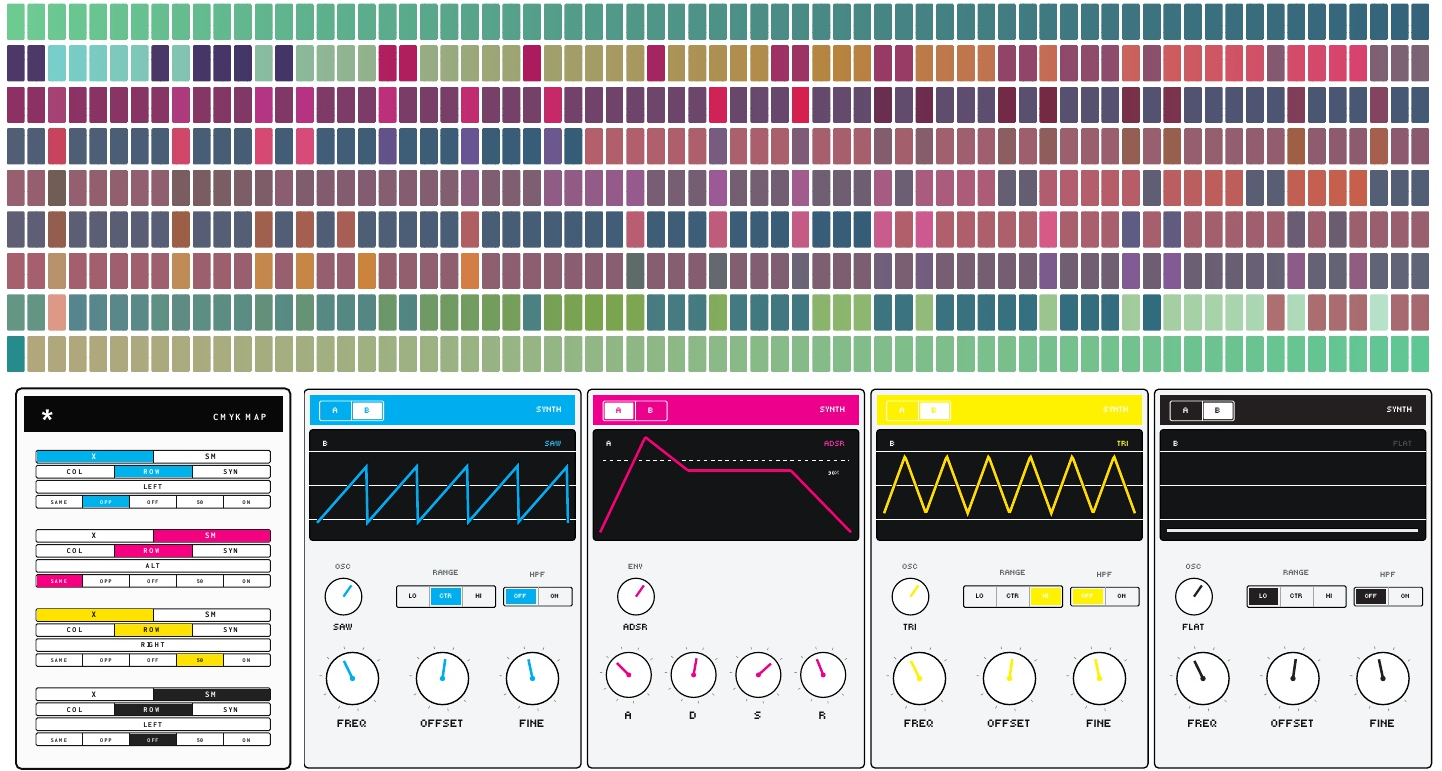1442x771 pixels.
Task: Set cyan synth RANGE to LO
Action: [x=412, y=596]
